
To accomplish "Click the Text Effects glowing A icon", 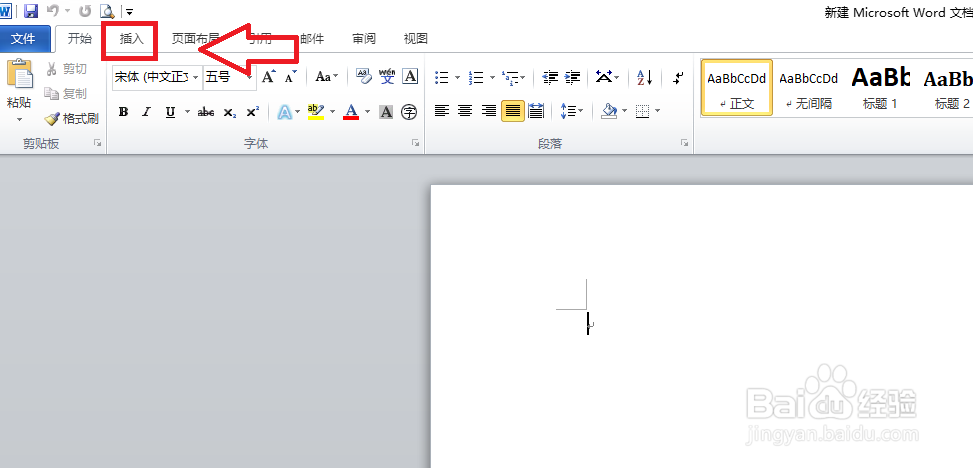I will [284, 112].
